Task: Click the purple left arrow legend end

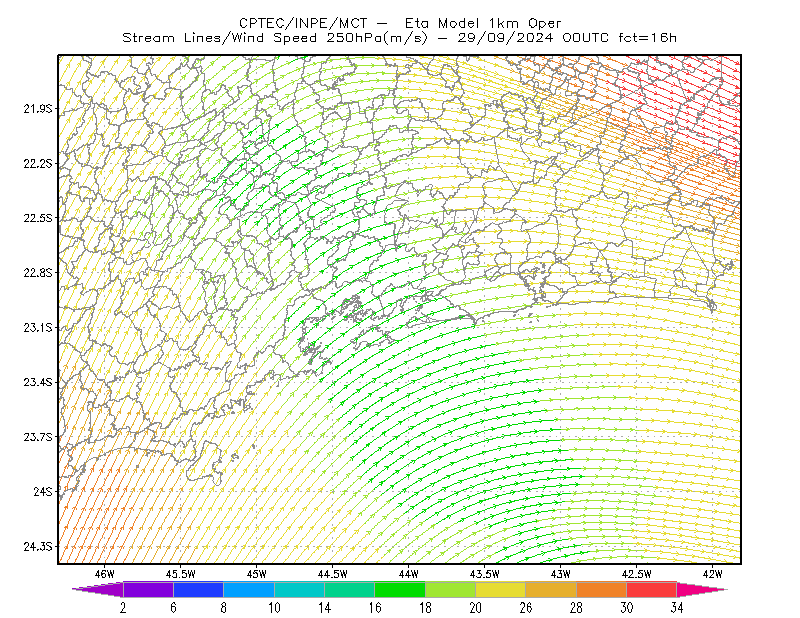Action: click(x=97, y=589)
